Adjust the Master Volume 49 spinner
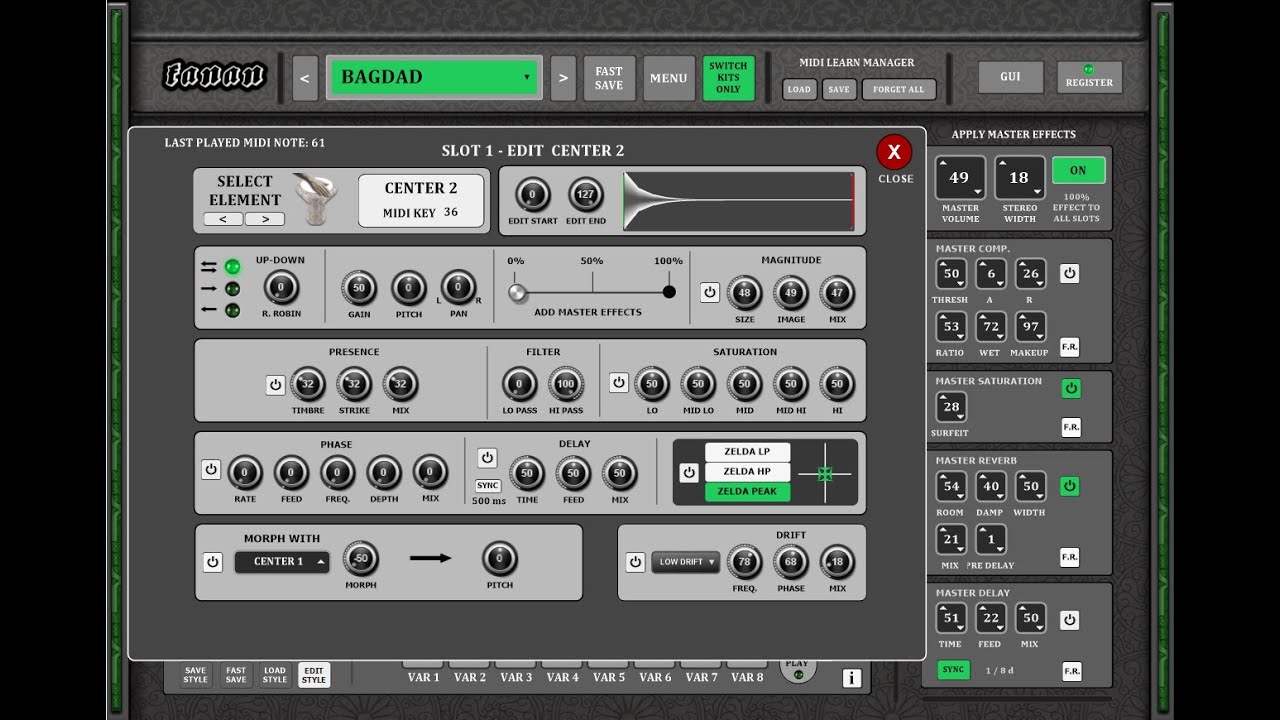 (960, 178)
